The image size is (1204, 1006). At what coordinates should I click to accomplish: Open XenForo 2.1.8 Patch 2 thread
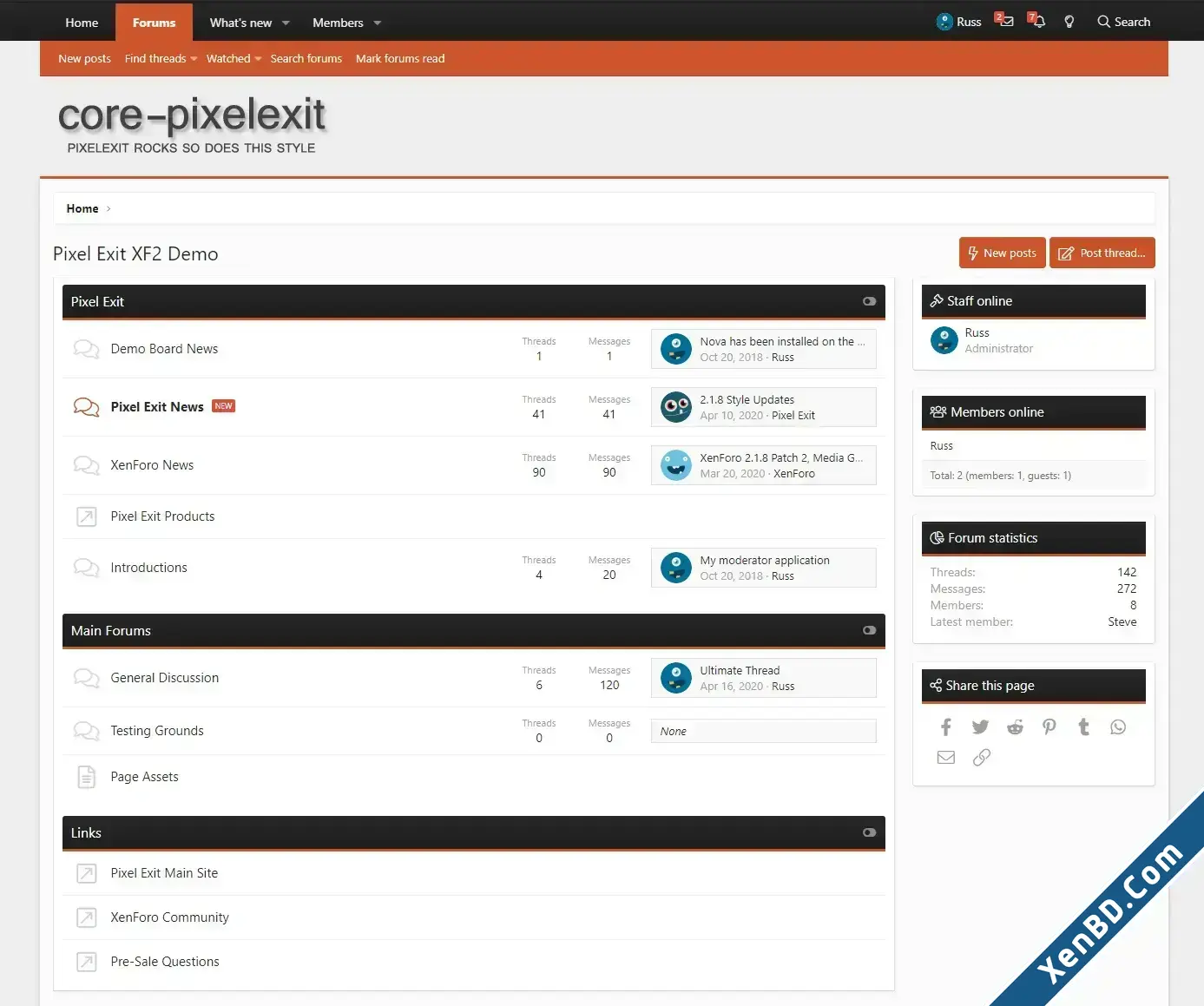pos(781,457)
